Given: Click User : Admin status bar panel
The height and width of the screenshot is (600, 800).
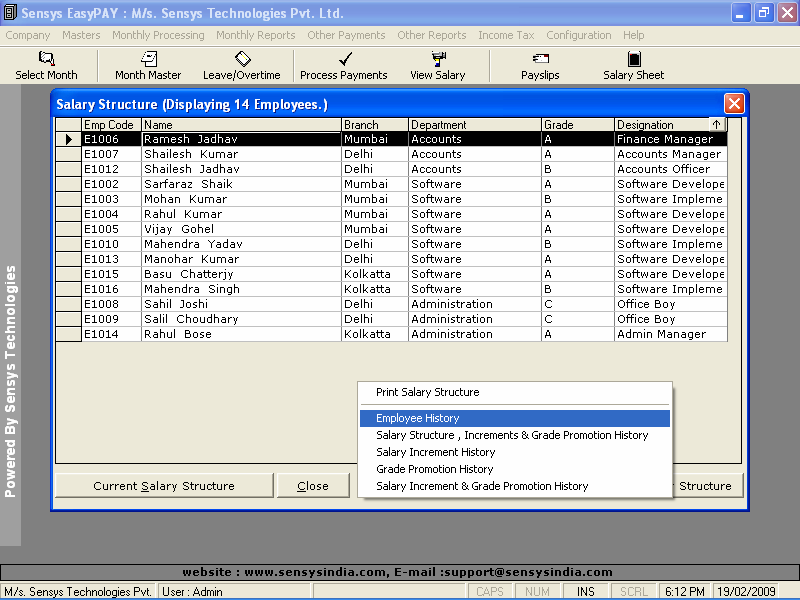Looking at the screenshot, I should tap(234, 591).
